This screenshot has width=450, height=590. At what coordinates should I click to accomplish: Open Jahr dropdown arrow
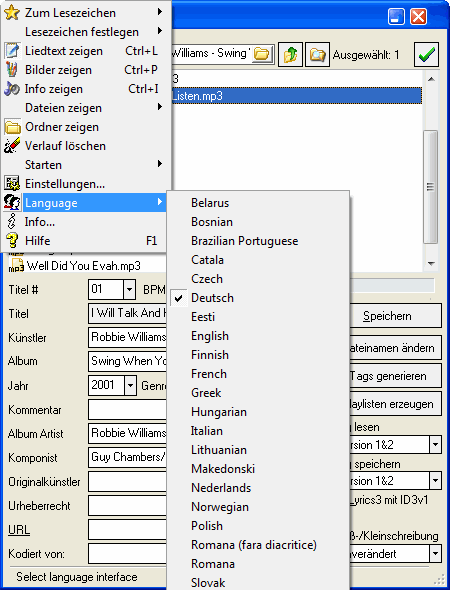click(130, 385)
